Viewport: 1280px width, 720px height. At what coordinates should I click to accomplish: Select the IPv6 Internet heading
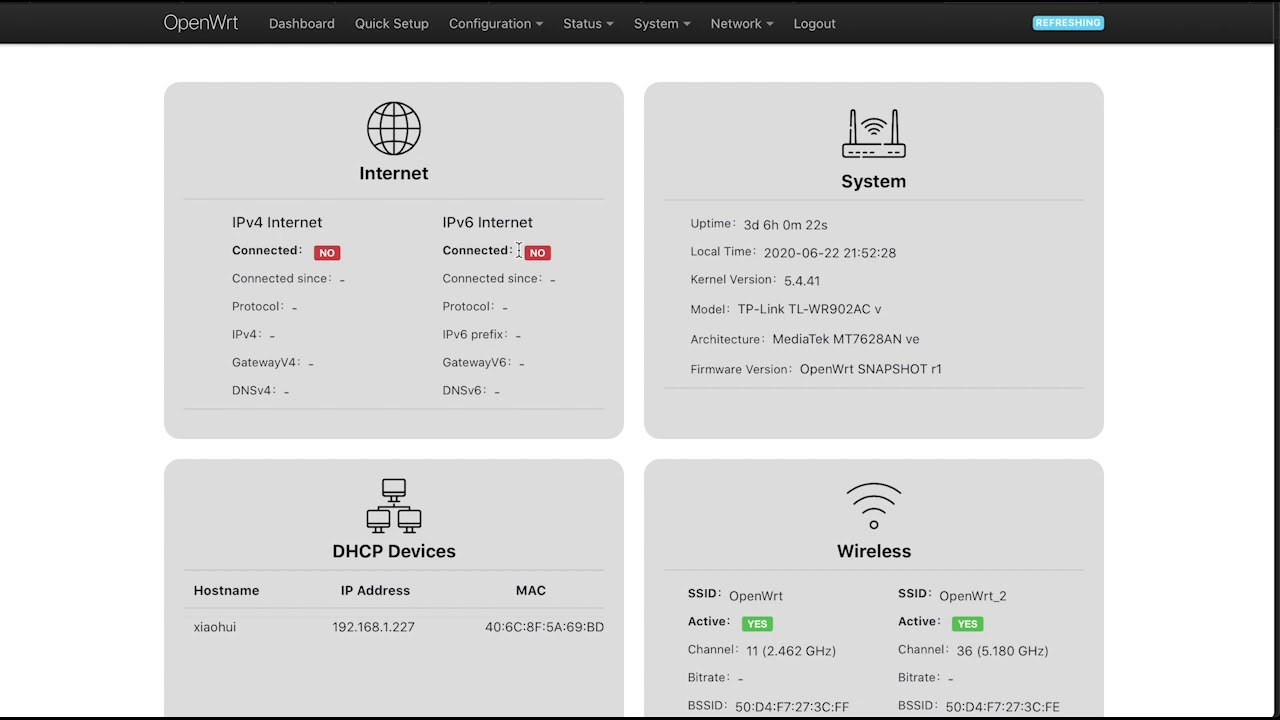point(487,222)
